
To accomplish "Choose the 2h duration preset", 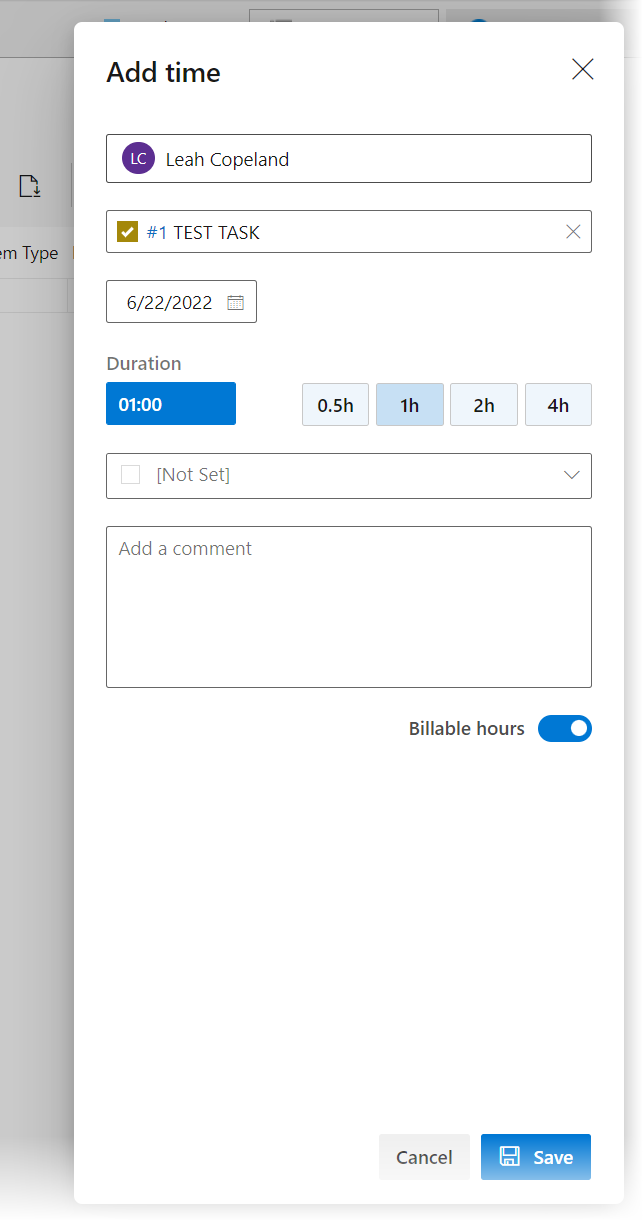I will (x=484, y=405).
